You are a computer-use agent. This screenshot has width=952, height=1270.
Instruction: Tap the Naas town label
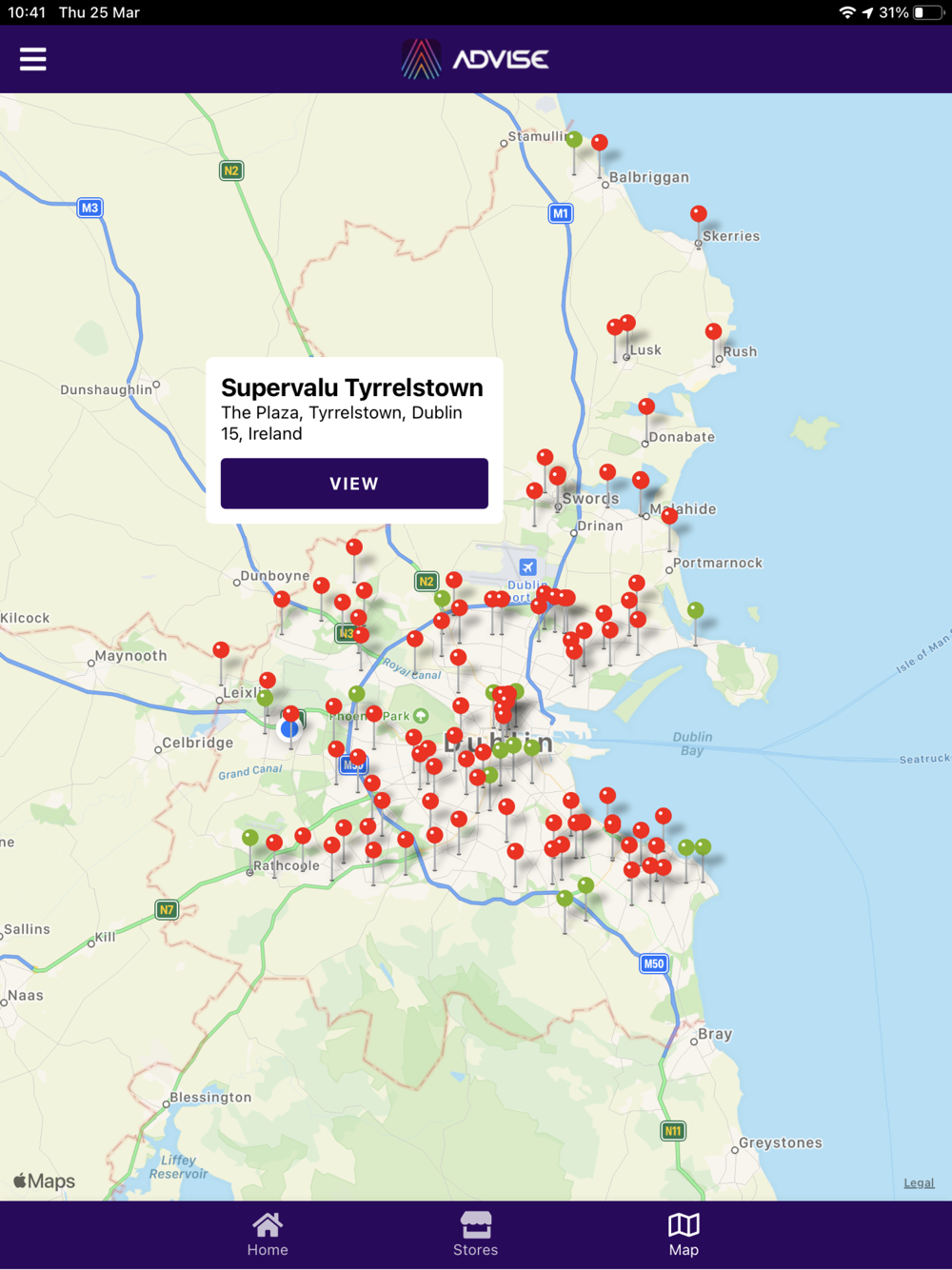(26, 996)
